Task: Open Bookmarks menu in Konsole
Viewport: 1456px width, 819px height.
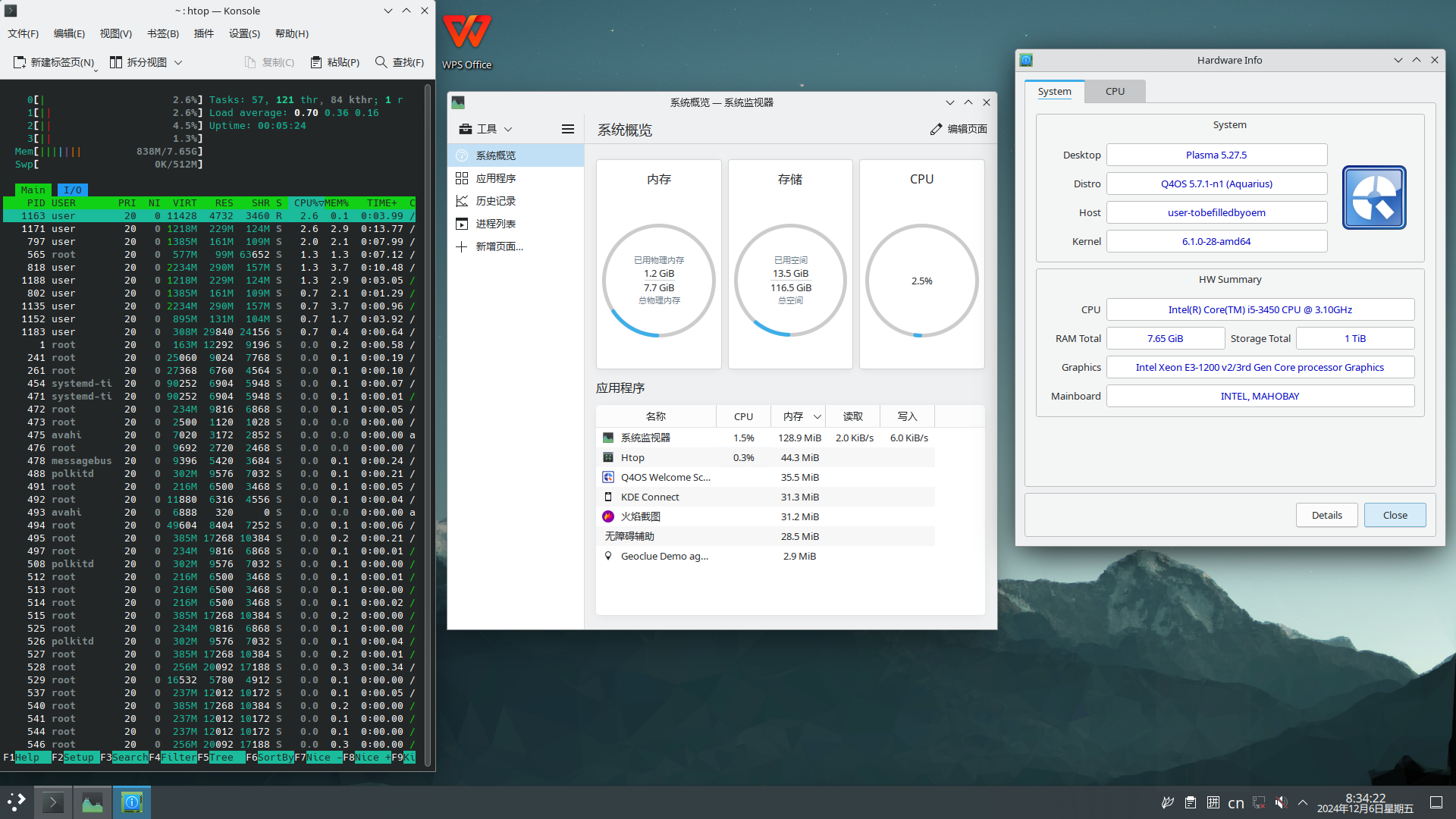Action: click(163, 33)
